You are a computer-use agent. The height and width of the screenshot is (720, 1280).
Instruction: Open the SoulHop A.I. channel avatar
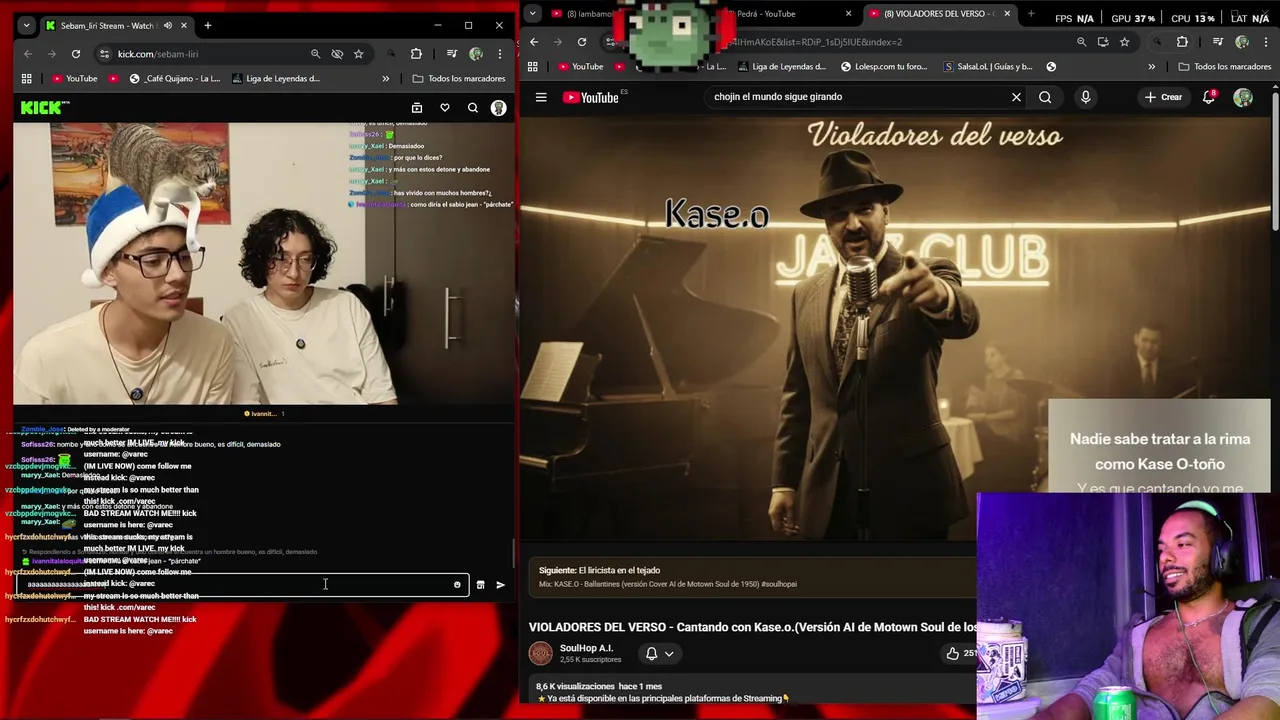click(x=540, y=654)
